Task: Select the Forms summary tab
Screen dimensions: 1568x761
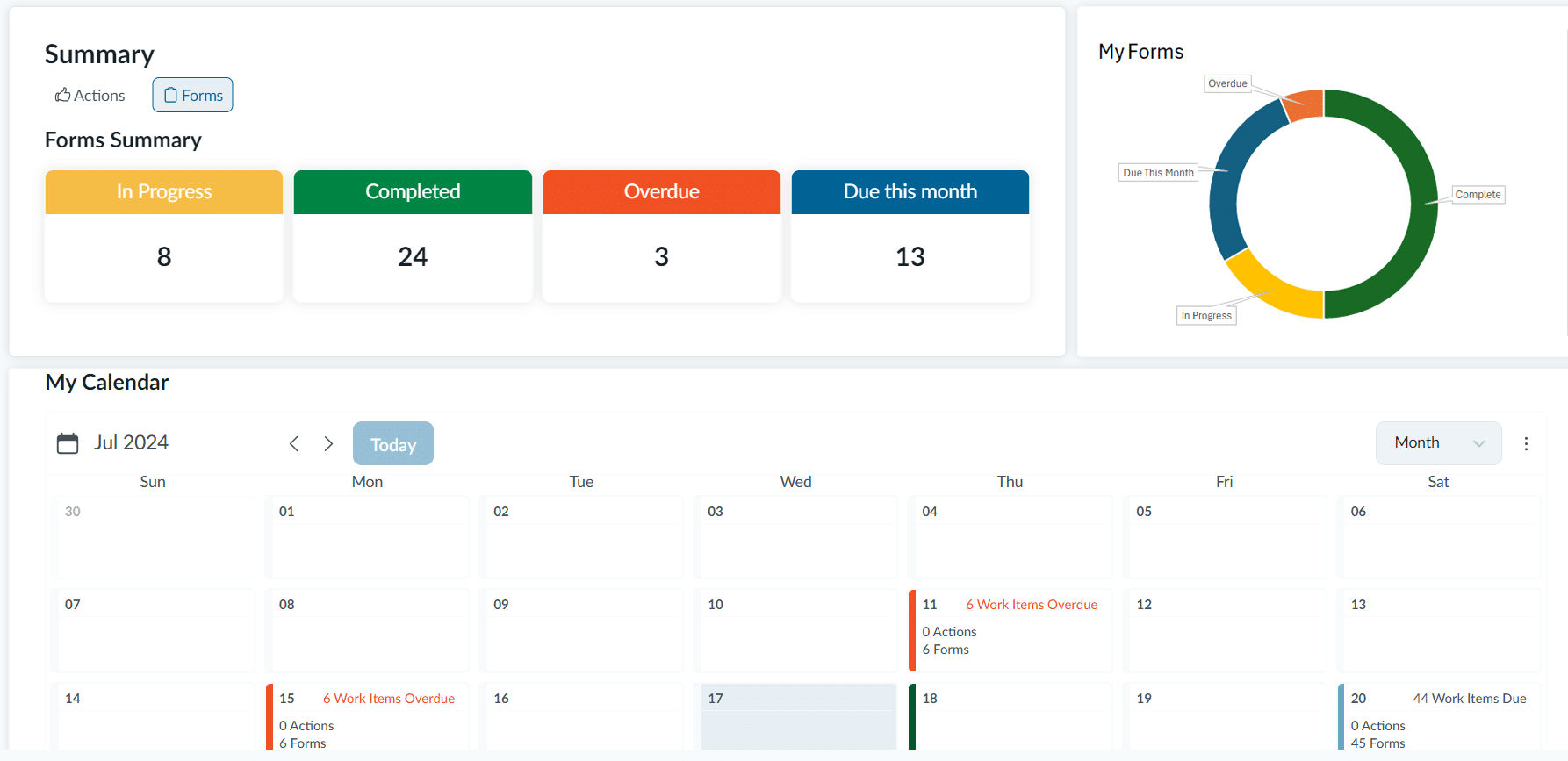Action: [x=193, y=96]
